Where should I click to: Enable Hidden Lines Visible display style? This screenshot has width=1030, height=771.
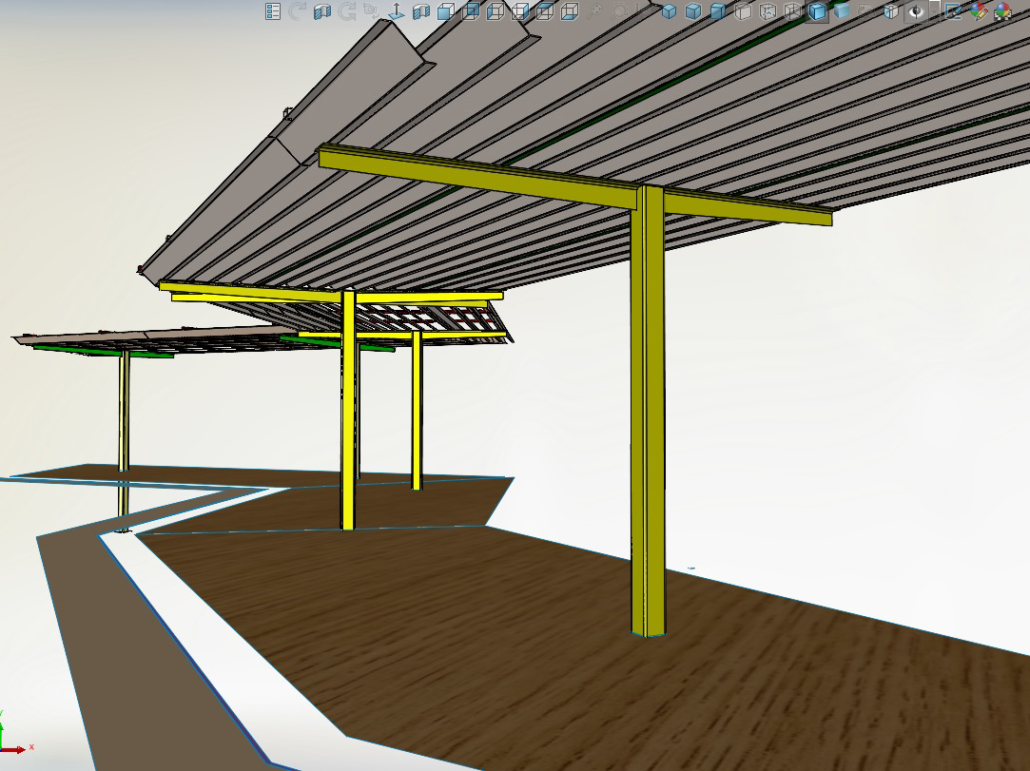click(x=768, y=11)
